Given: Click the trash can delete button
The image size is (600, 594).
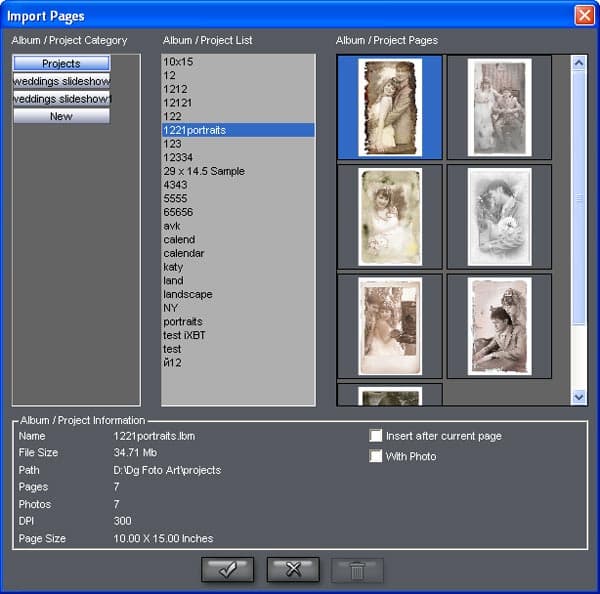Looking at the screenshot, I should click(x=357, y=571).
